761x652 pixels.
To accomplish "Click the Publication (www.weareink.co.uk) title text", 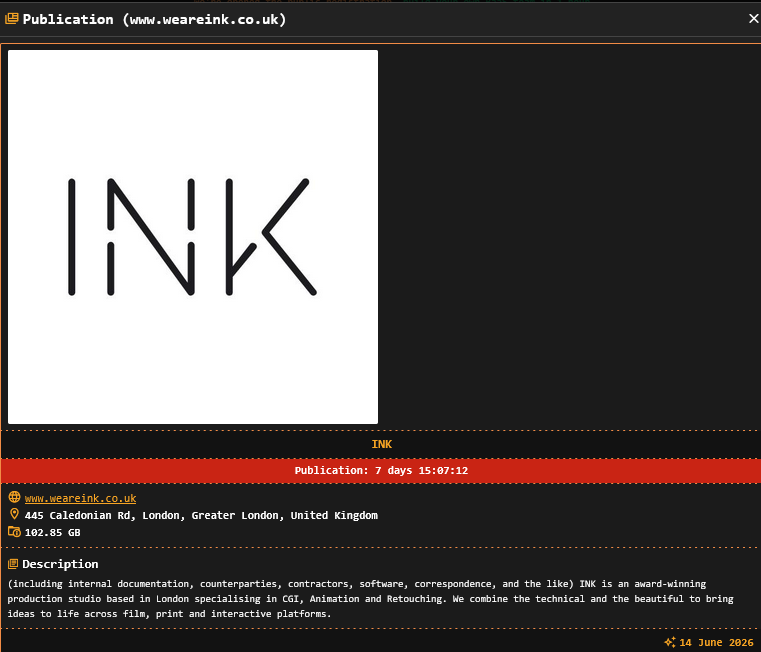I will coord(154,19).
